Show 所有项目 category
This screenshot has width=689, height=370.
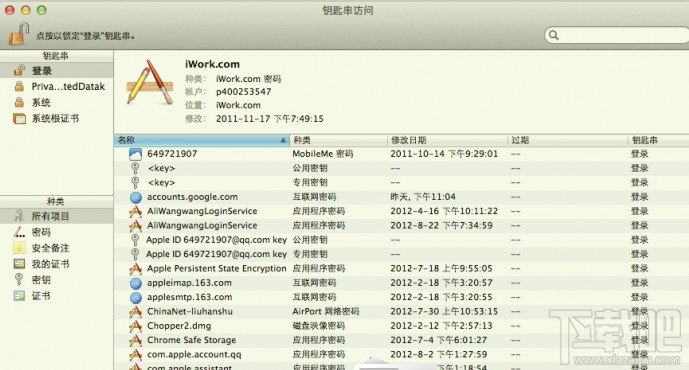point(57,216)
